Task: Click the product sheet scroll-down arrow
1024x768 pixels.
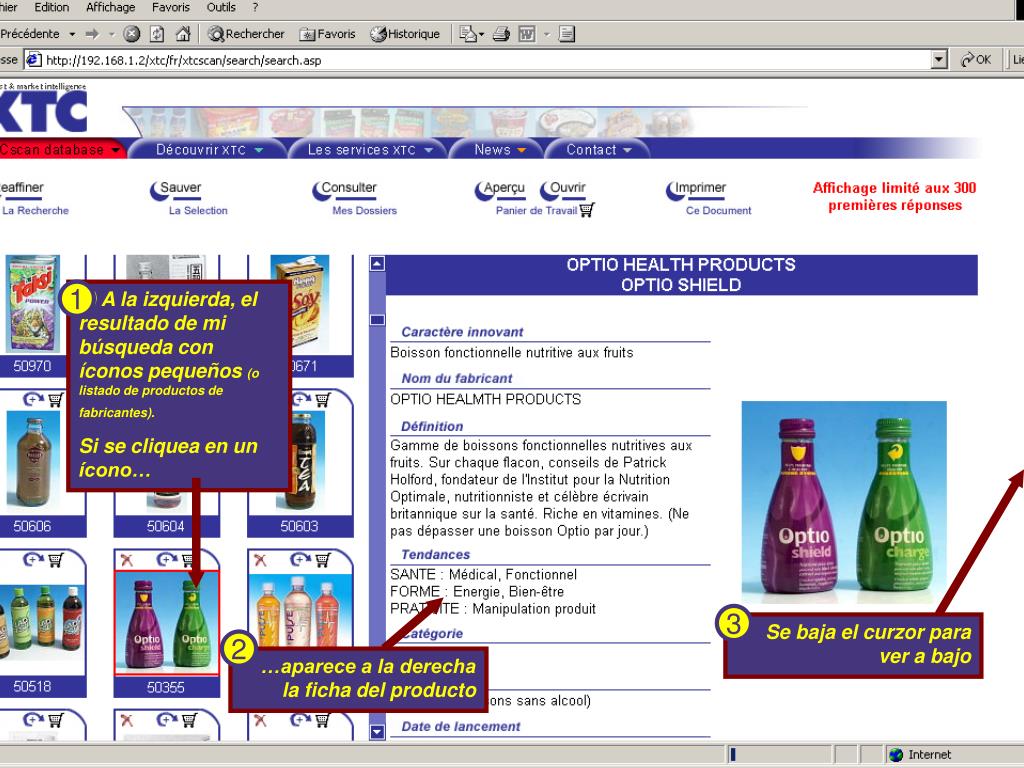Action: click(377, 732)
